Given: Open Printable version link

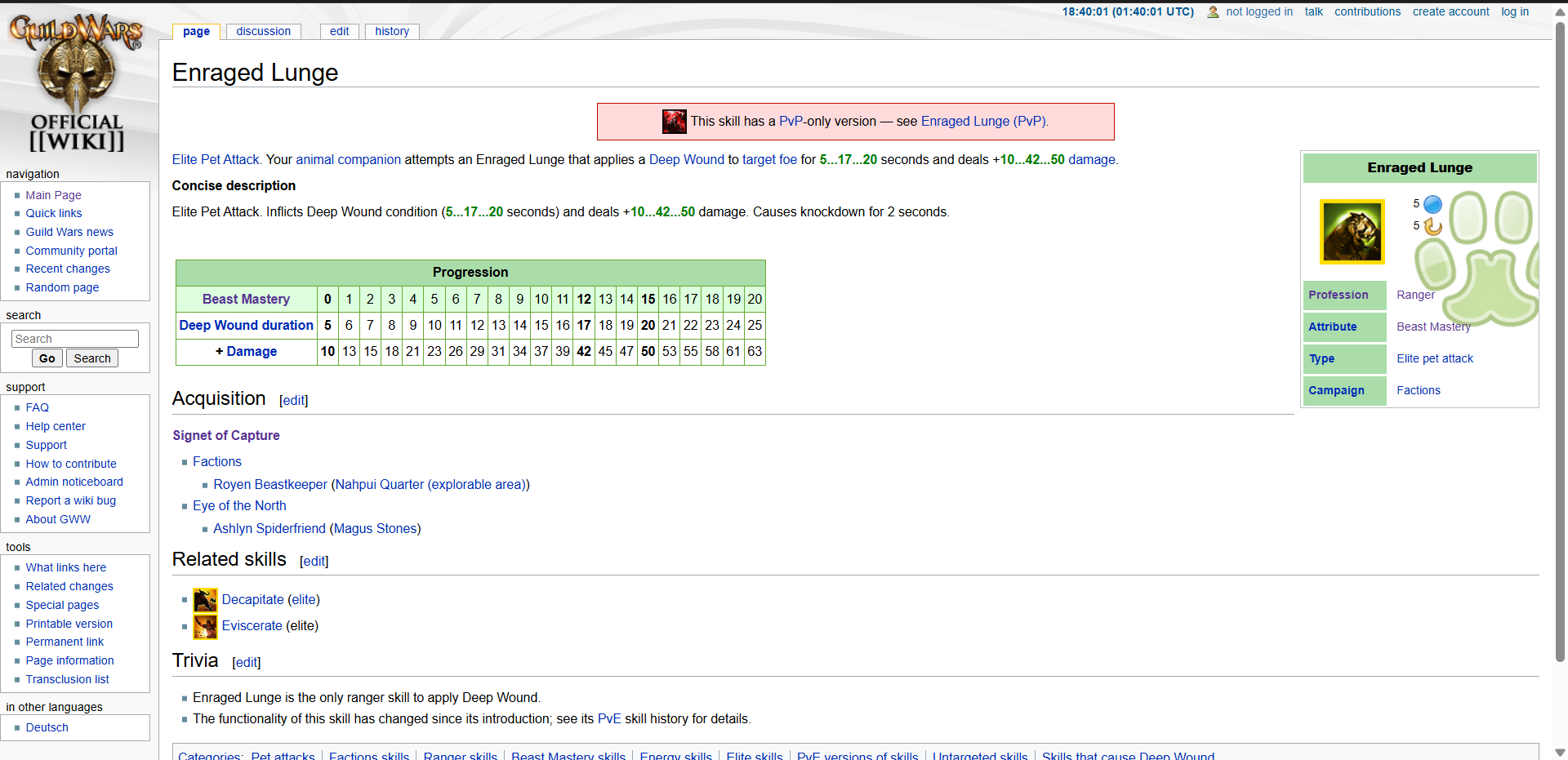Looking at the screenshot, I should coord(69,624).
